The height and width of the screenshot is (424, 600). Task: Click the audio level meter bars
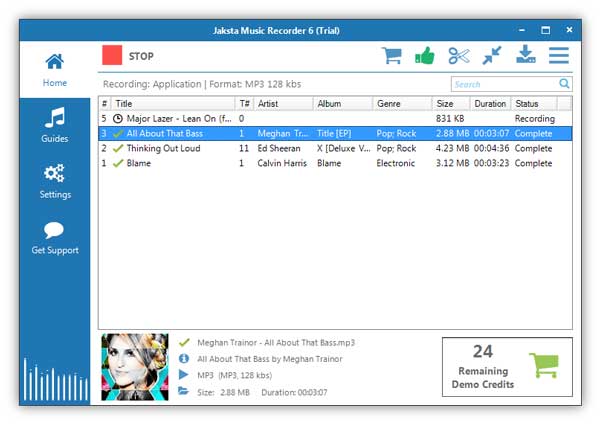[56, 380]
